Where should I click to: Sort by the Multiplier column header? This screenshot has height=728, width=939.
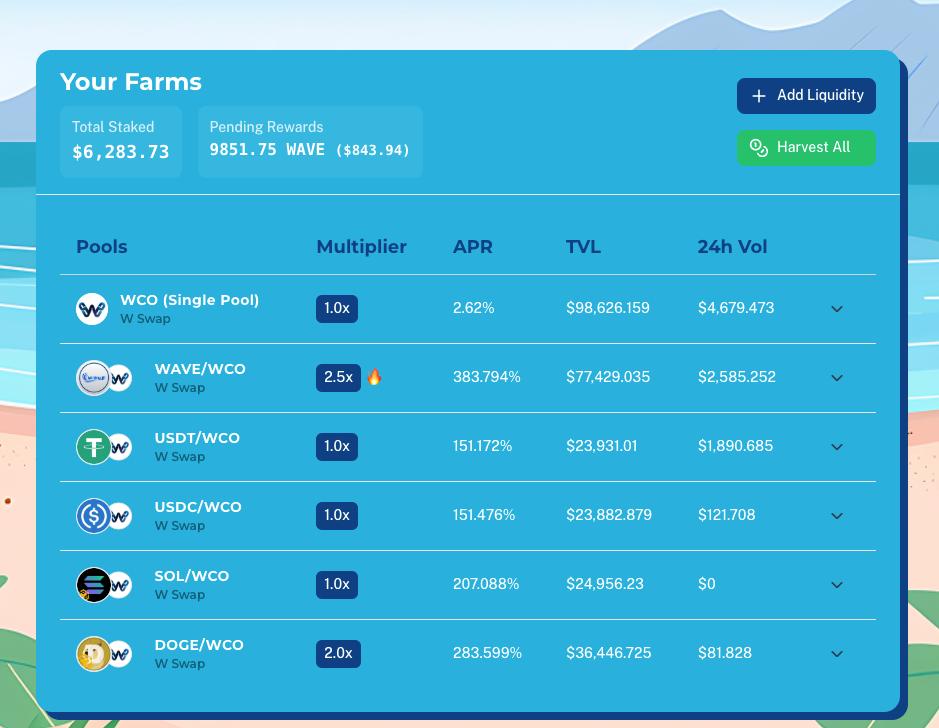362,247
